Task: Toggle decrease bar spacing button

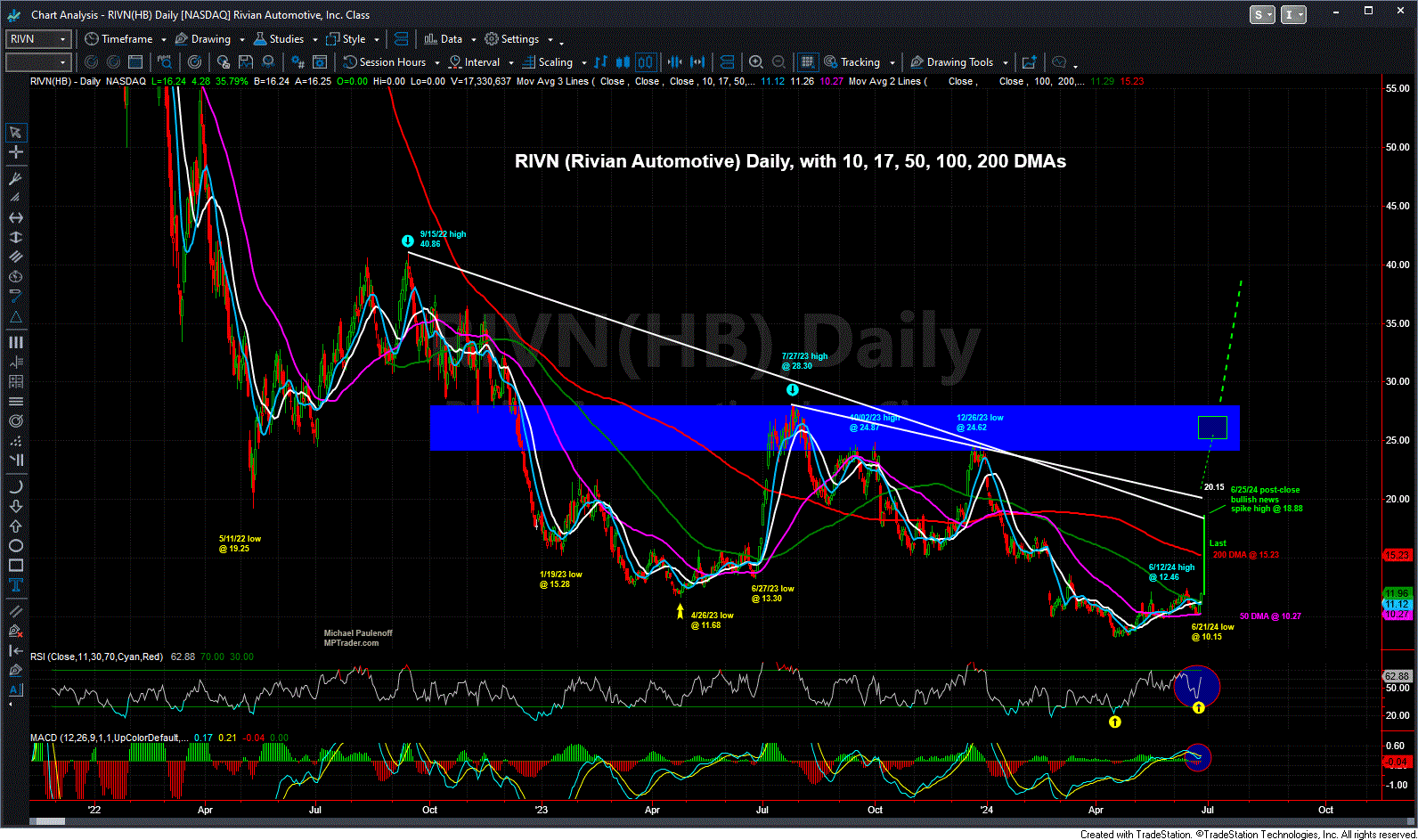Action: pos(674,62)
